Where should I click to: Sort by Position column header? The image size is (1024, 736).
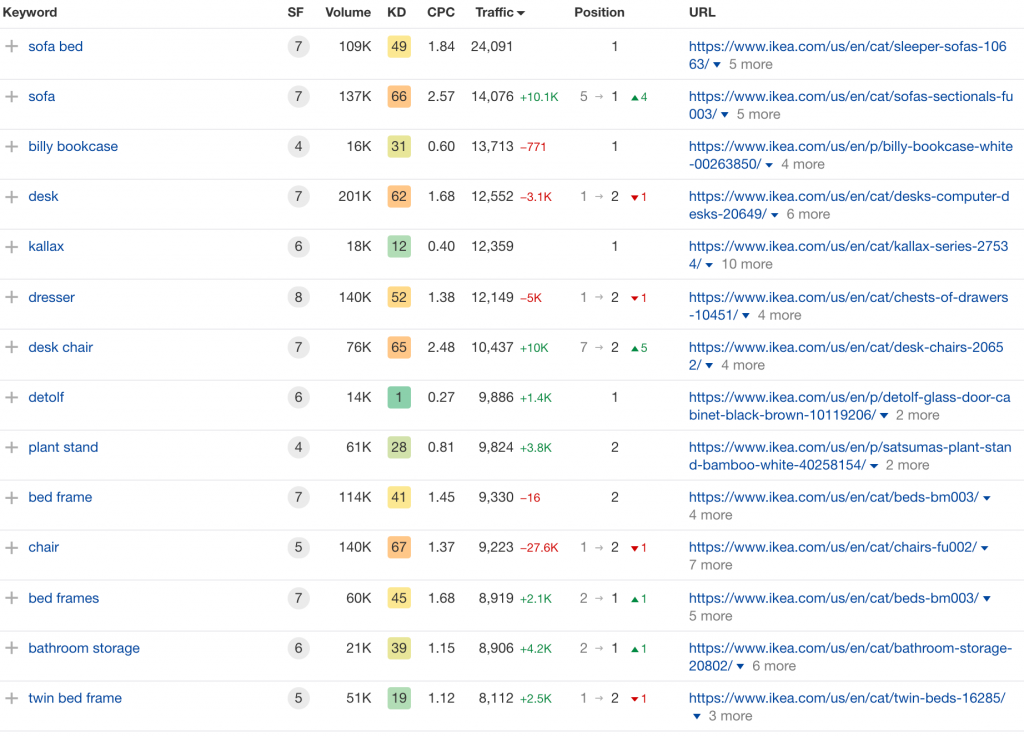(x=599, y=12)
